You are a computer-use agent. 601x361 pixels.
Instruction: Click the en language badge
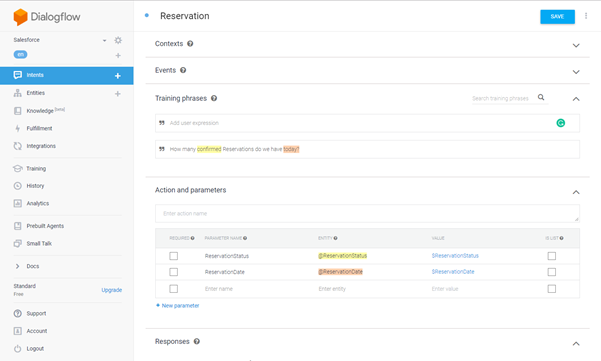tap(20, 54)
